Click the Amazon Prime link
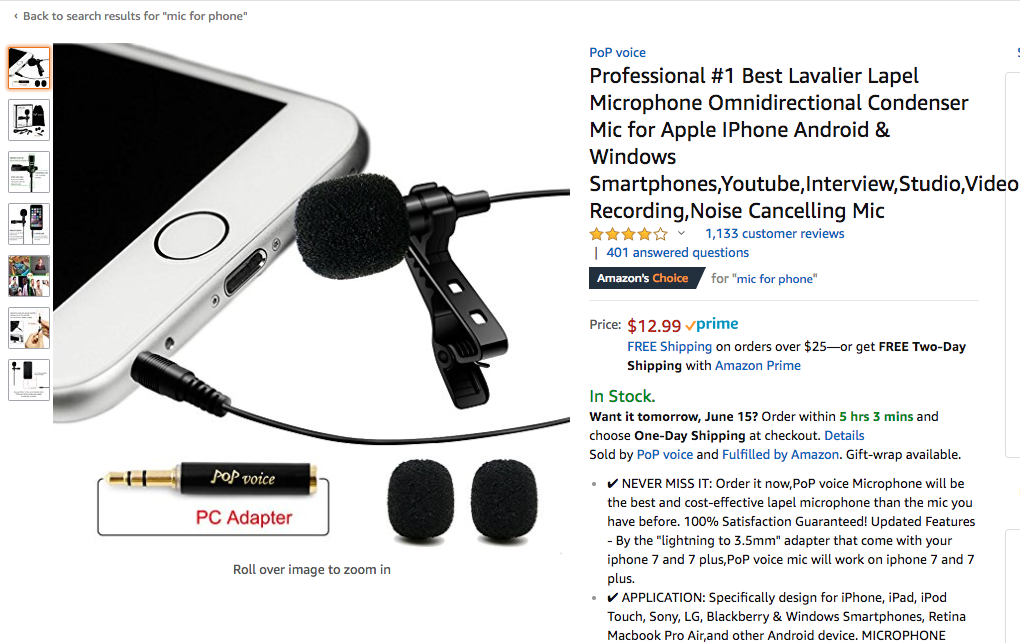Image resolution: width=1020 pixels, height=643 pixels. point(757,366)
